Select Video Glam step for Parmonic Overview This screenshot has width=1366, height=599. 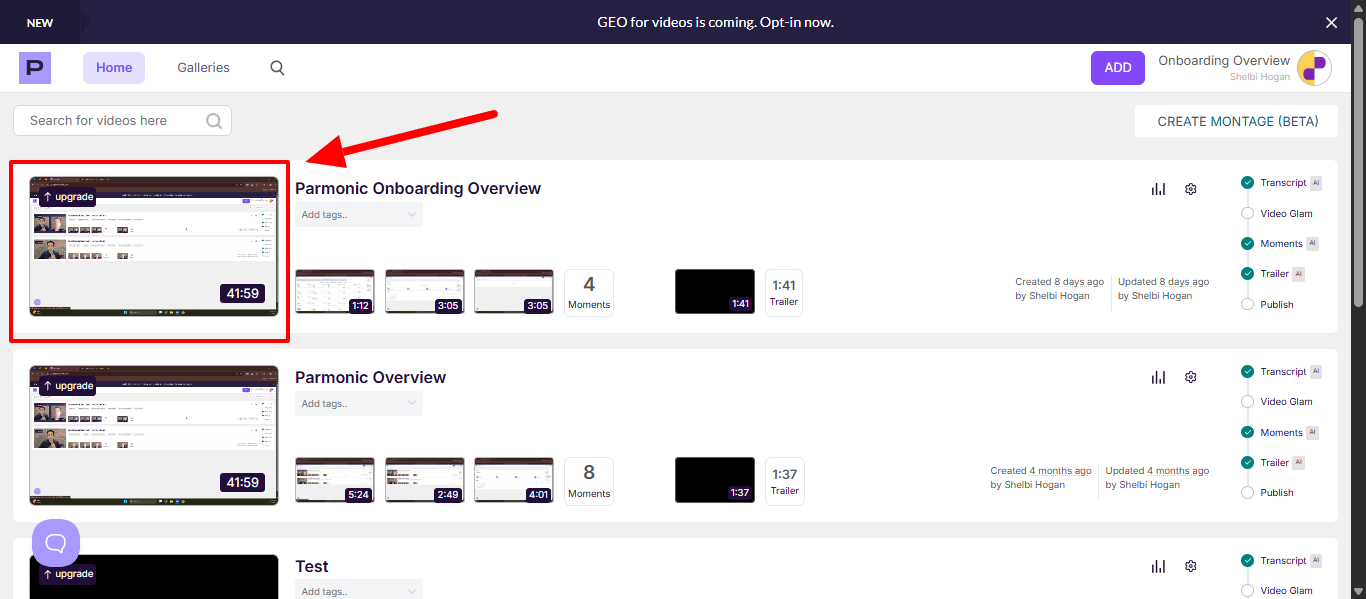click(1276, 402)
